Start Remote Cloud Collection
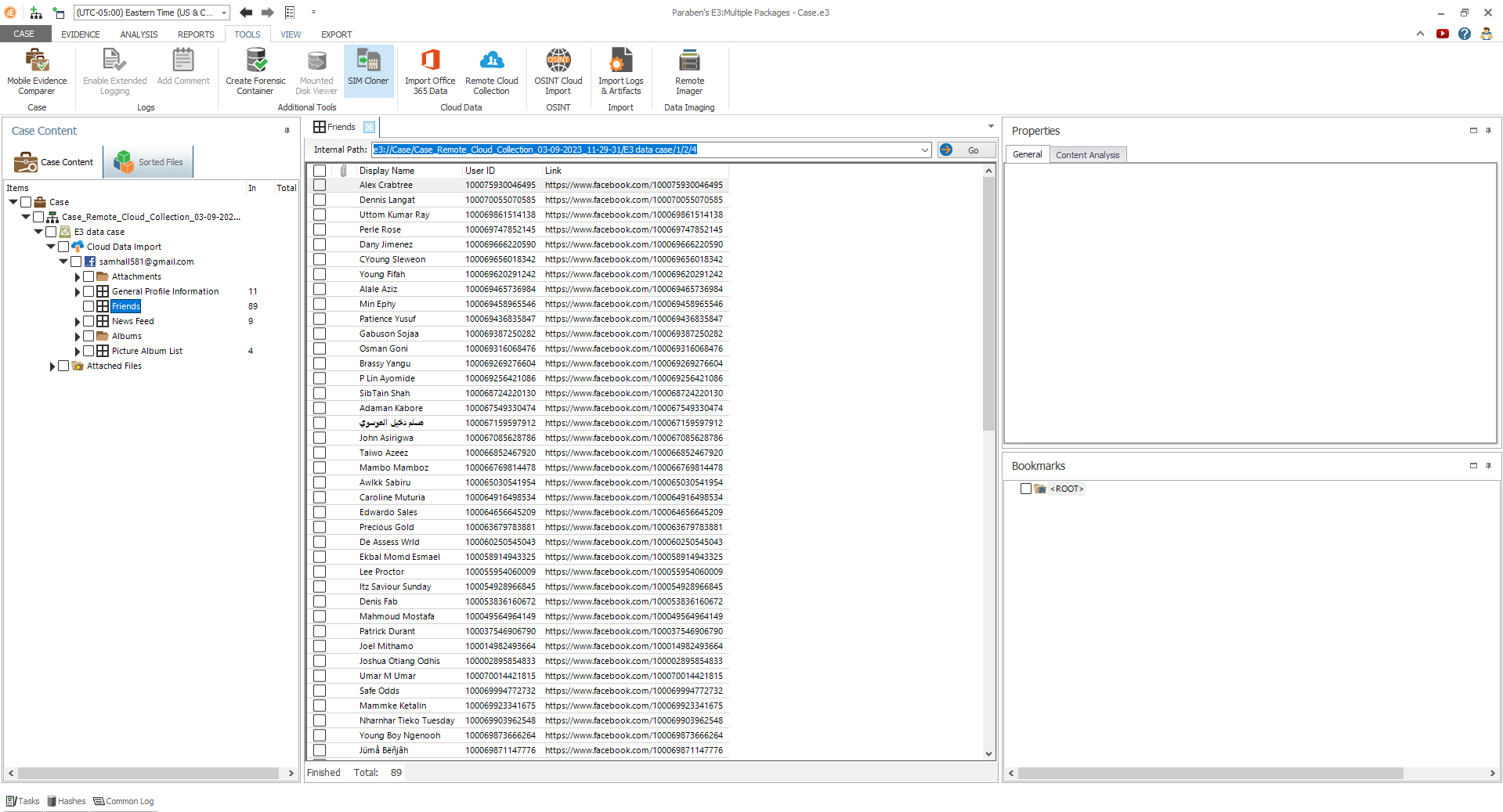This screenshot has height=812, width=1503. point(492,71)
